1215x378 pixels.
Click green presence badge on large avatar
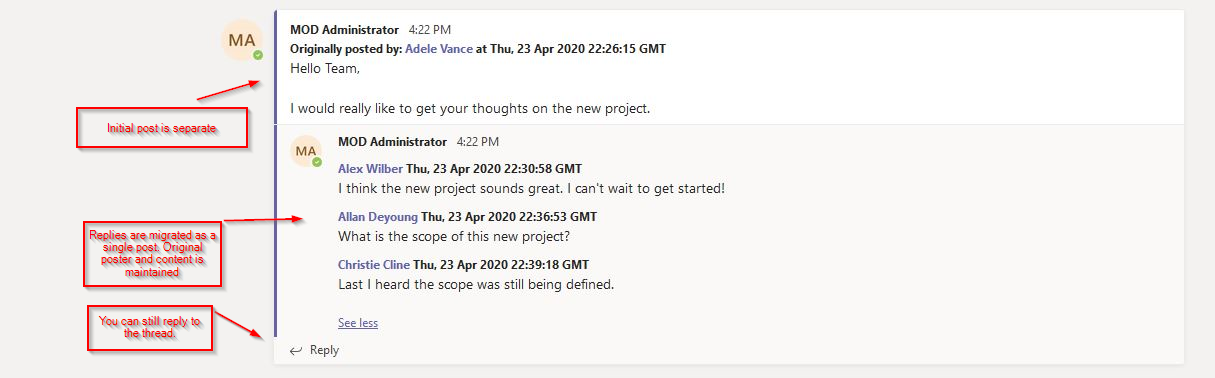tap(258, 55)
